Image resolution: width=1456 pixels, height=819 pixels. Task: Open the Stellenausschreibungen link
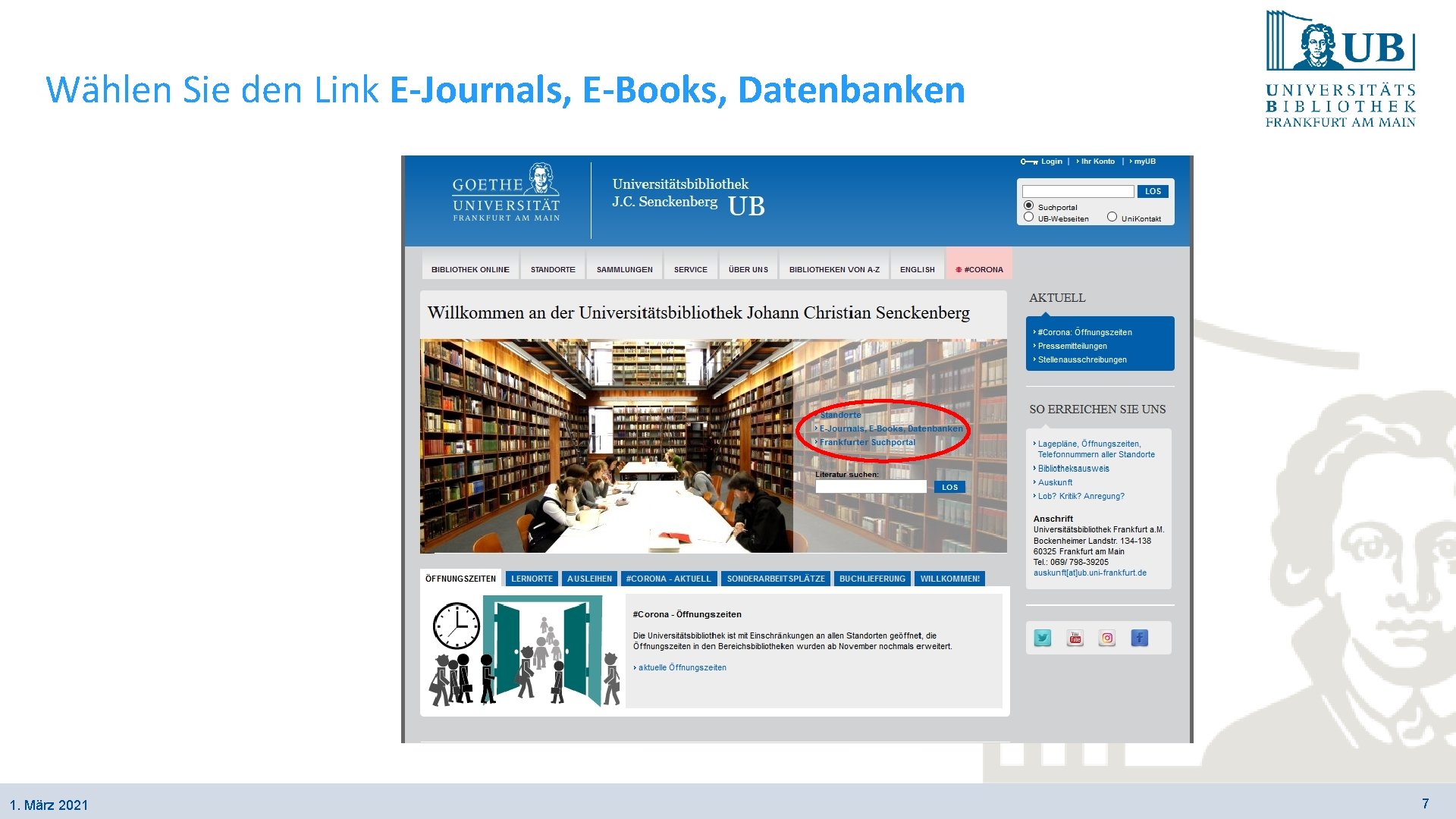point(1081,359)
